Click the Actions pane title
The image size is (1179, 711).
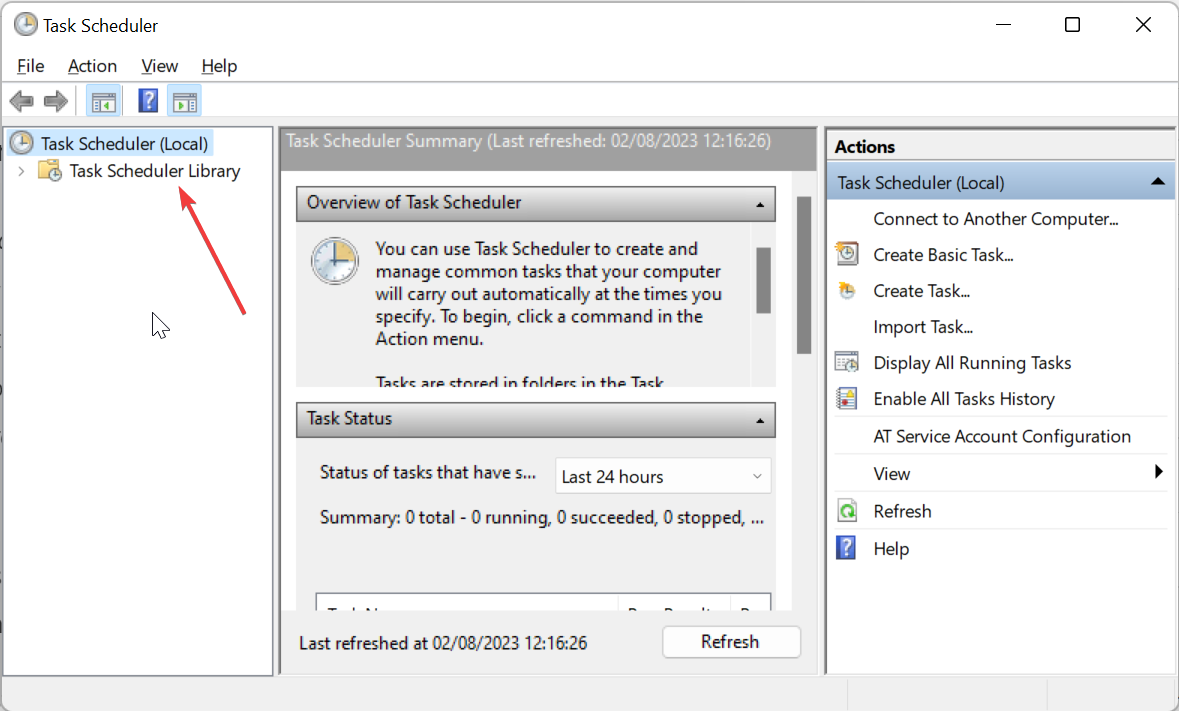click(865, 147)
